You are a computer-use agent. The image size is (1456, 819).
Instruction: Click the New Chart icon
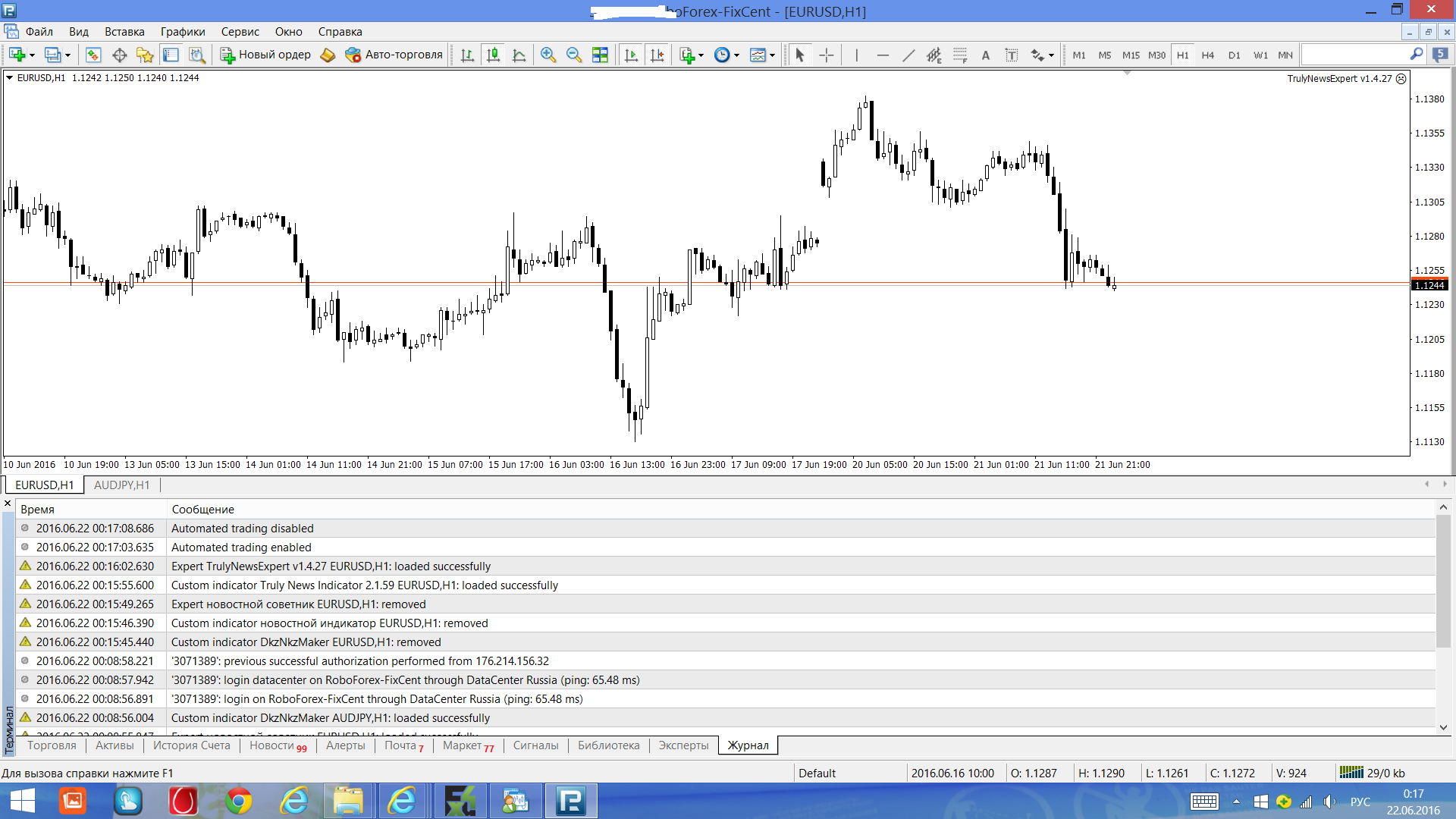click(x=17, y=55)
